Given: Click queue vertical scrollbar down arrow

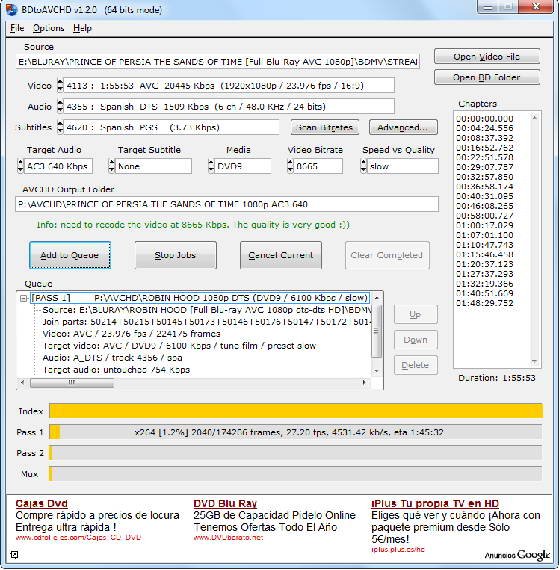Looking at the screenshot, I should pyautogui.click(x=377, y=371).
